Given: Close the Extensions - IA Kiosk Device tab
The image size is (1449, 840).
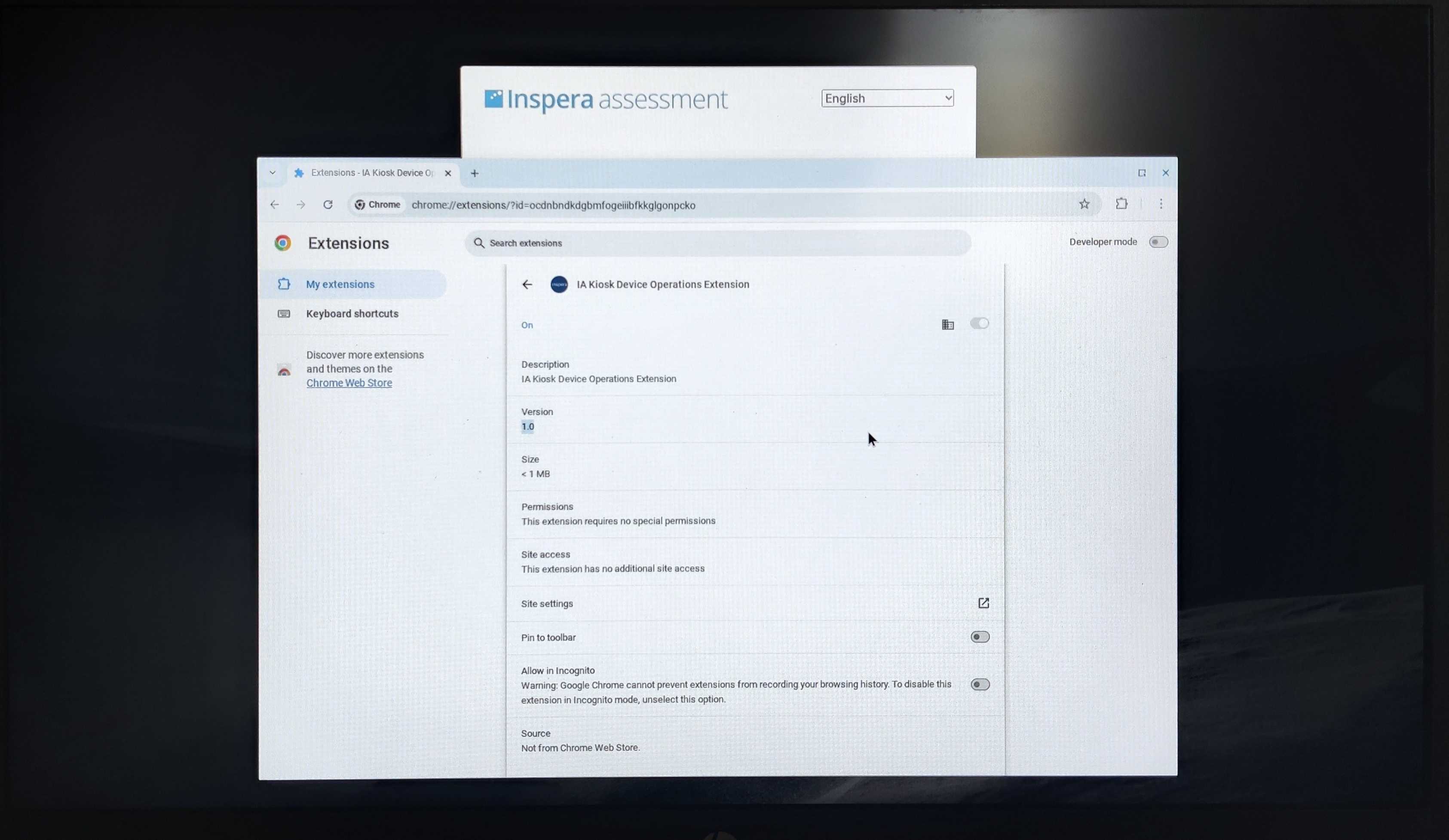Looking at the screenshot, I should 448,173.
